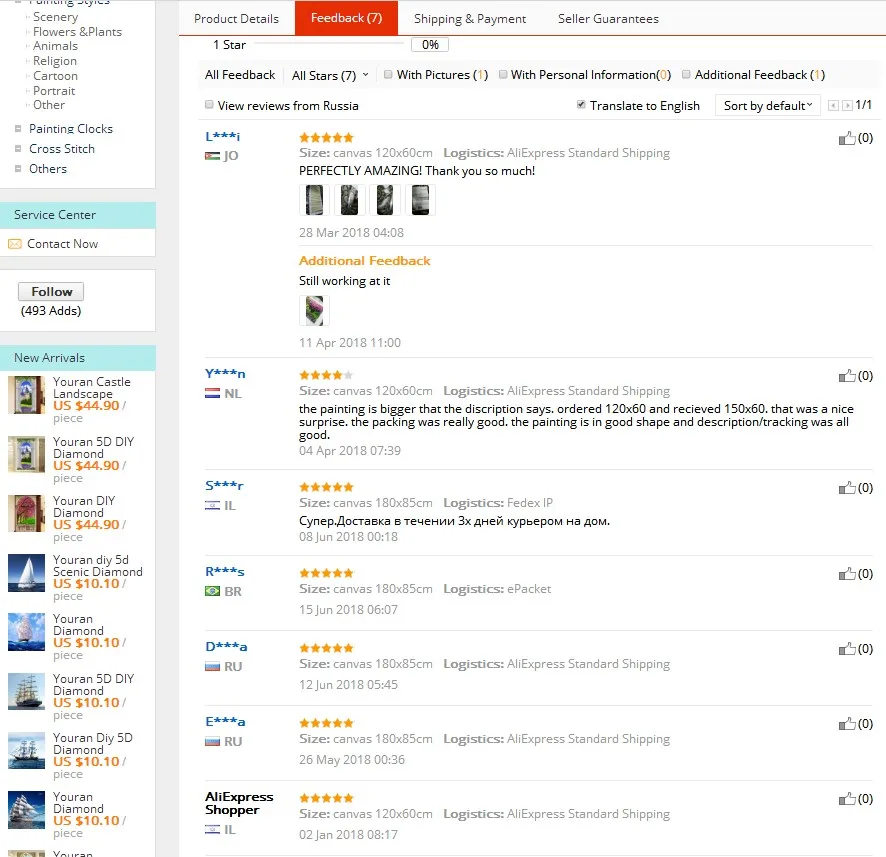Image resolution: width=886 pixels, height=857 pixels.
Task: Open the All Stars (7) dropdown
Action: [x=330, y=75]
